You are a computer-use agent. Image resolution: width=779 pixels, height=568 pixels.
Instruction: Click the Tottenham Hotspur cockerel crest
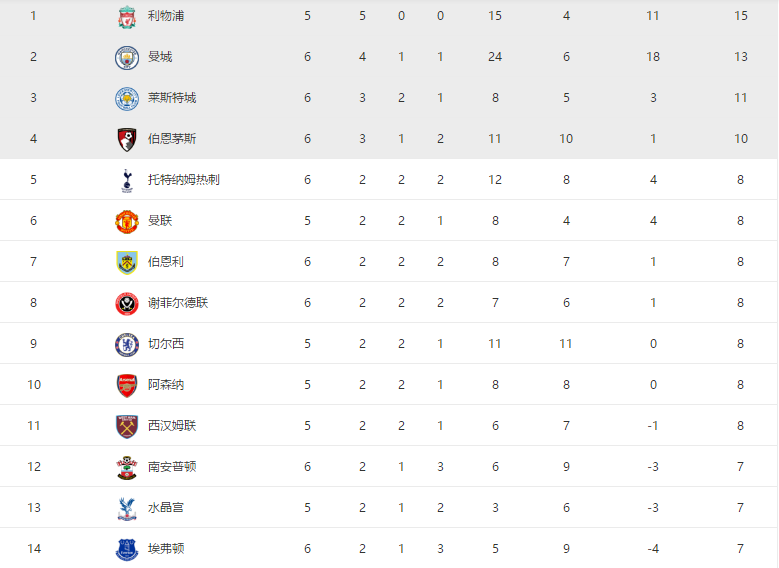(126, 180)
